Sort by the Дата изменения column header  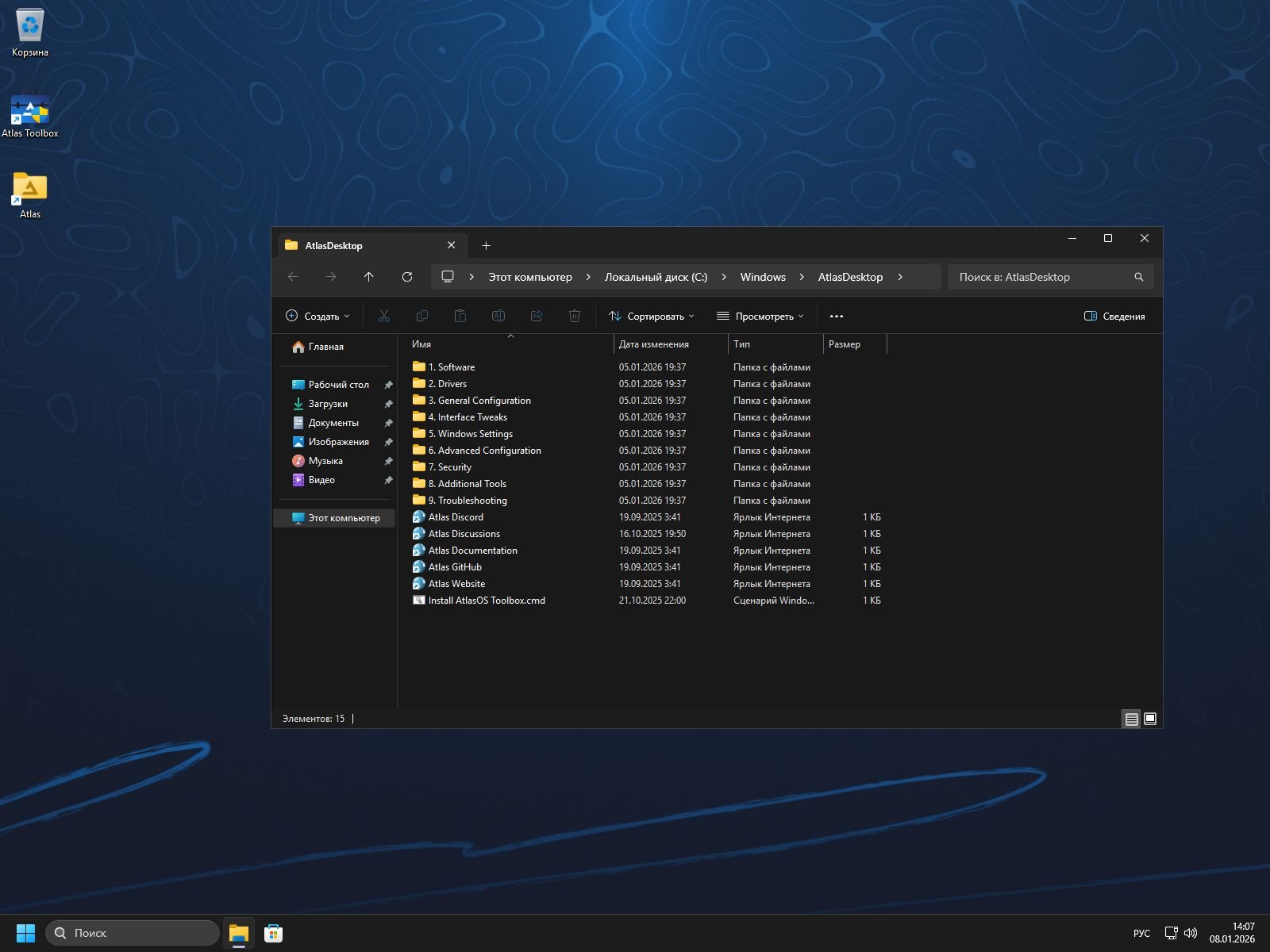[x=654, y=344]
